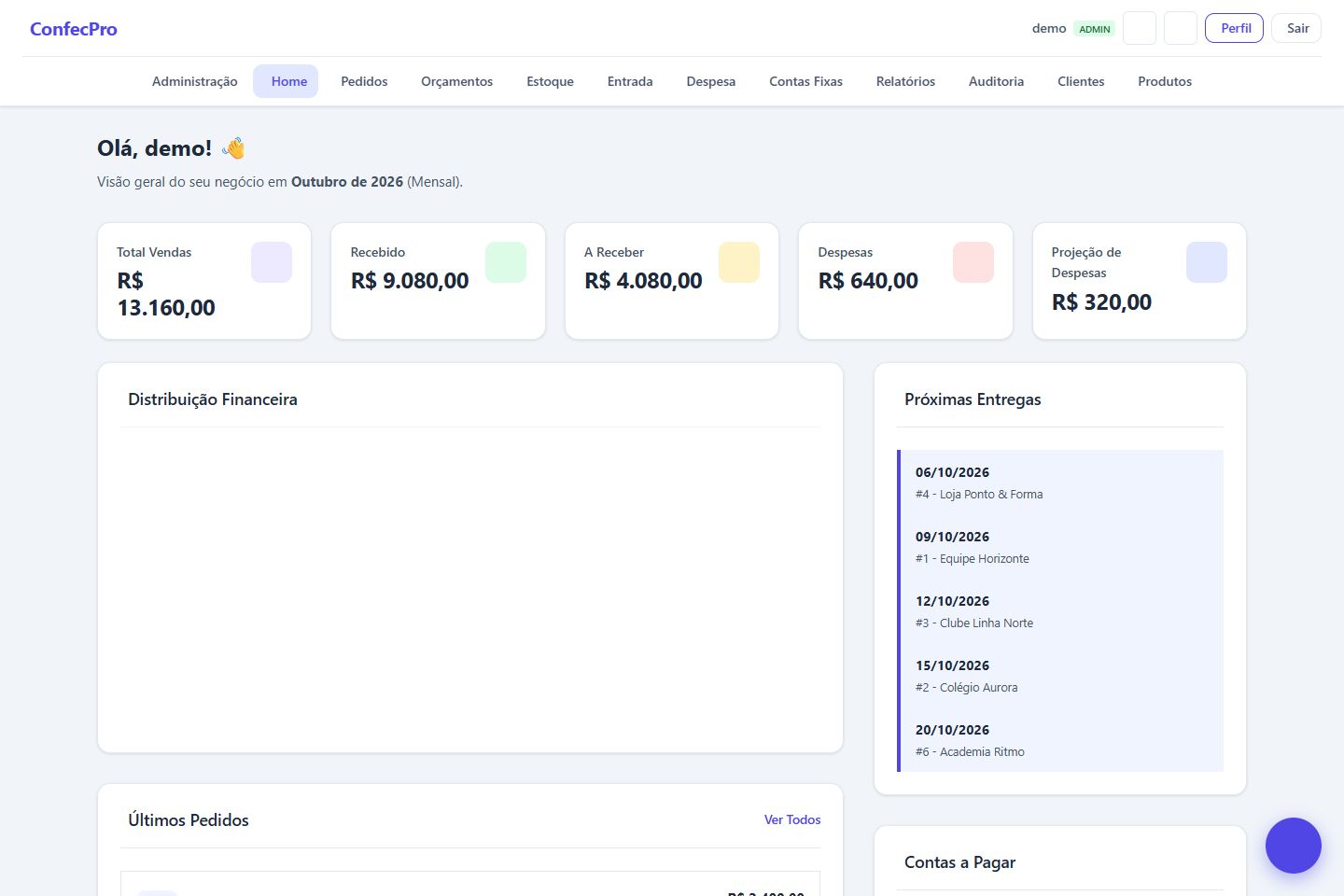This screenshot has width=1344, height=896.
Task: Click the Perfil button
Action: tap(1235, 28)
